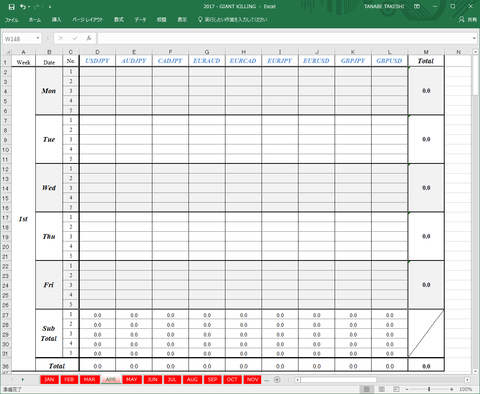
Task: Click the vertical scrollbar up arrow
Action: coord(475,52)
